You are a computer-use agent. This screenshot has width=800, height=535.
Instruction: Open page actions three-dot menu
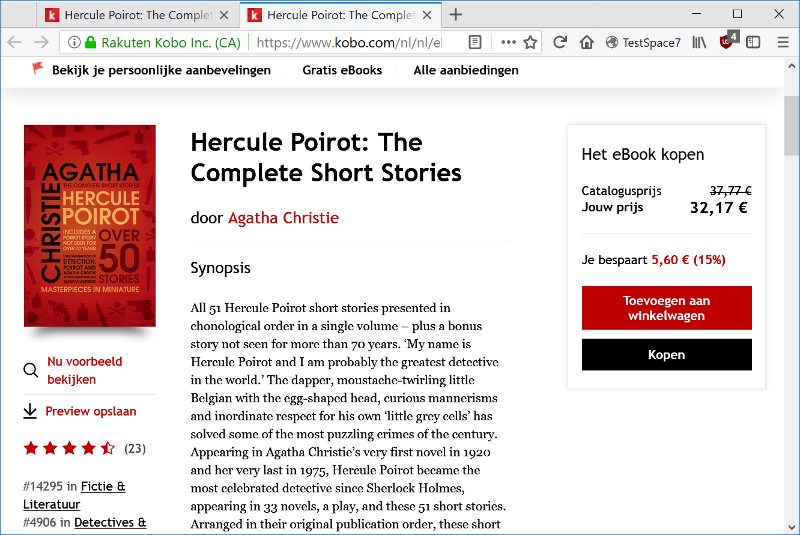508,42
